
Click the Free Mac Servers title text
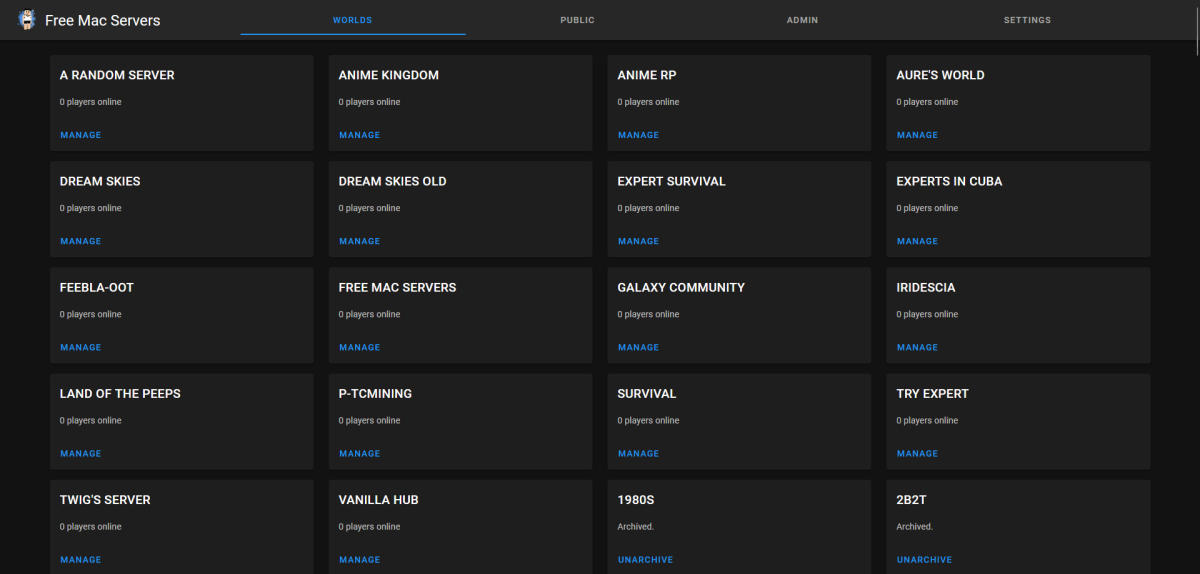[x=102, y=20]
